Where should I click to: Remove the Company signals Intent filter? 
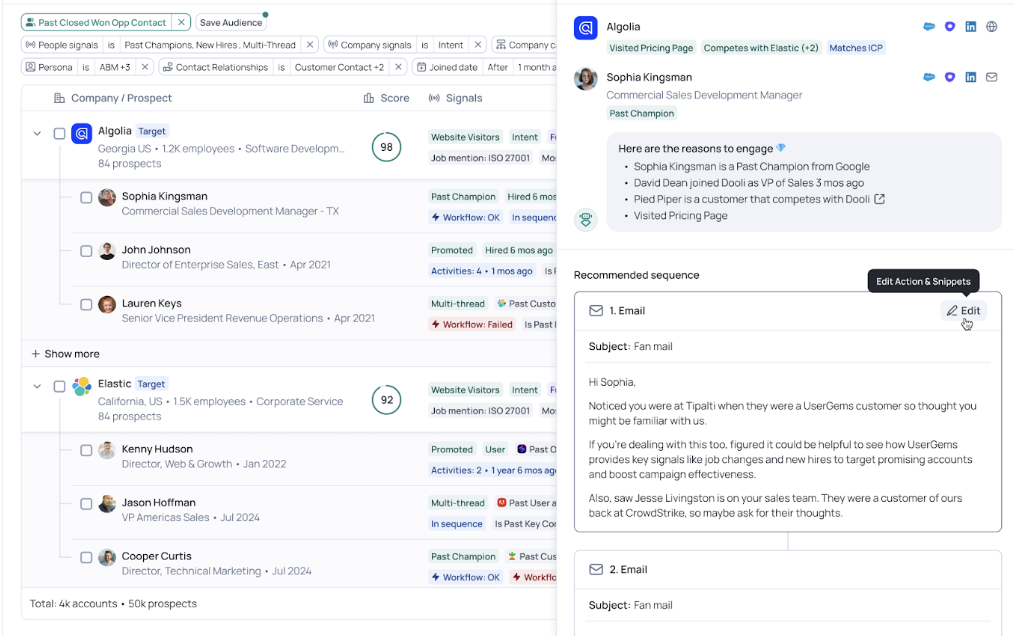tap(478, 45)
